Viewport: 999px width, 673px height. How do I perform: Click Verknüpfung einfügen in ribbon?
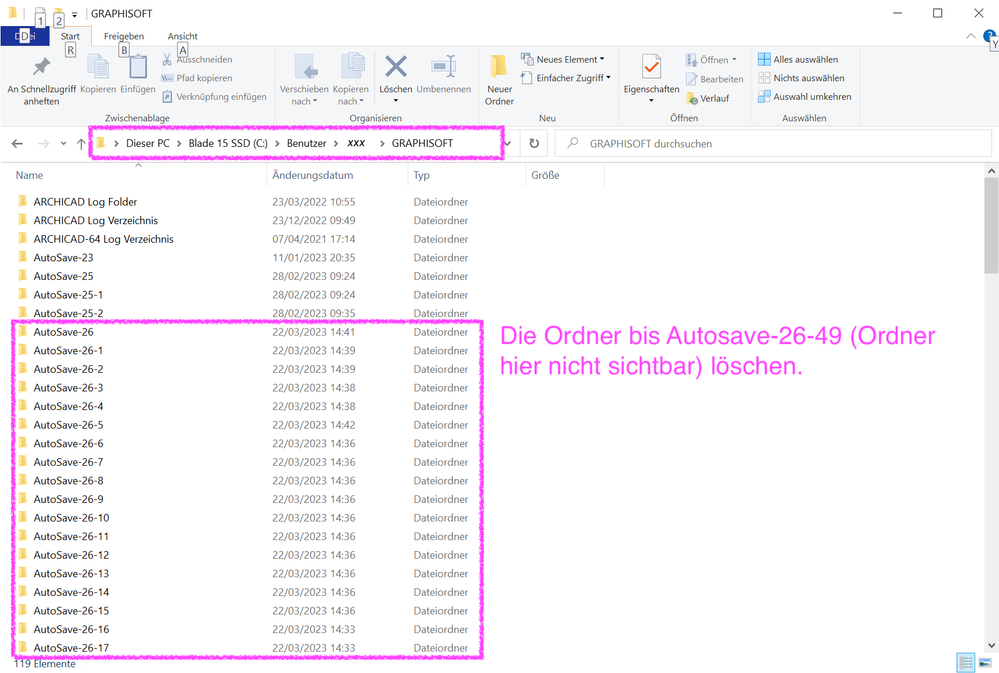214,96
